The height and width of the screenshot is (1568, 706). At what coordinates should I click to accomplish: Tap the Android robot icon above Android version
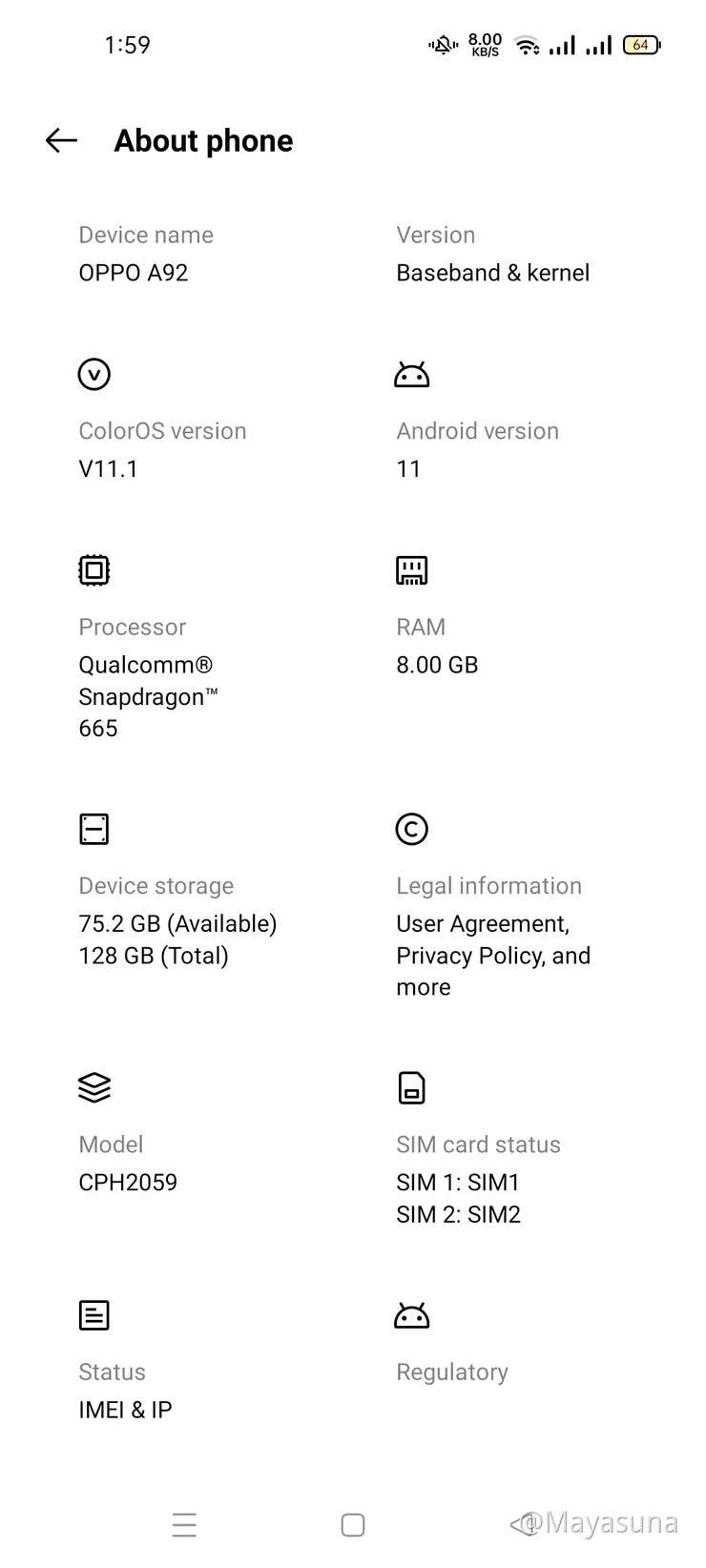click(411, 375)
